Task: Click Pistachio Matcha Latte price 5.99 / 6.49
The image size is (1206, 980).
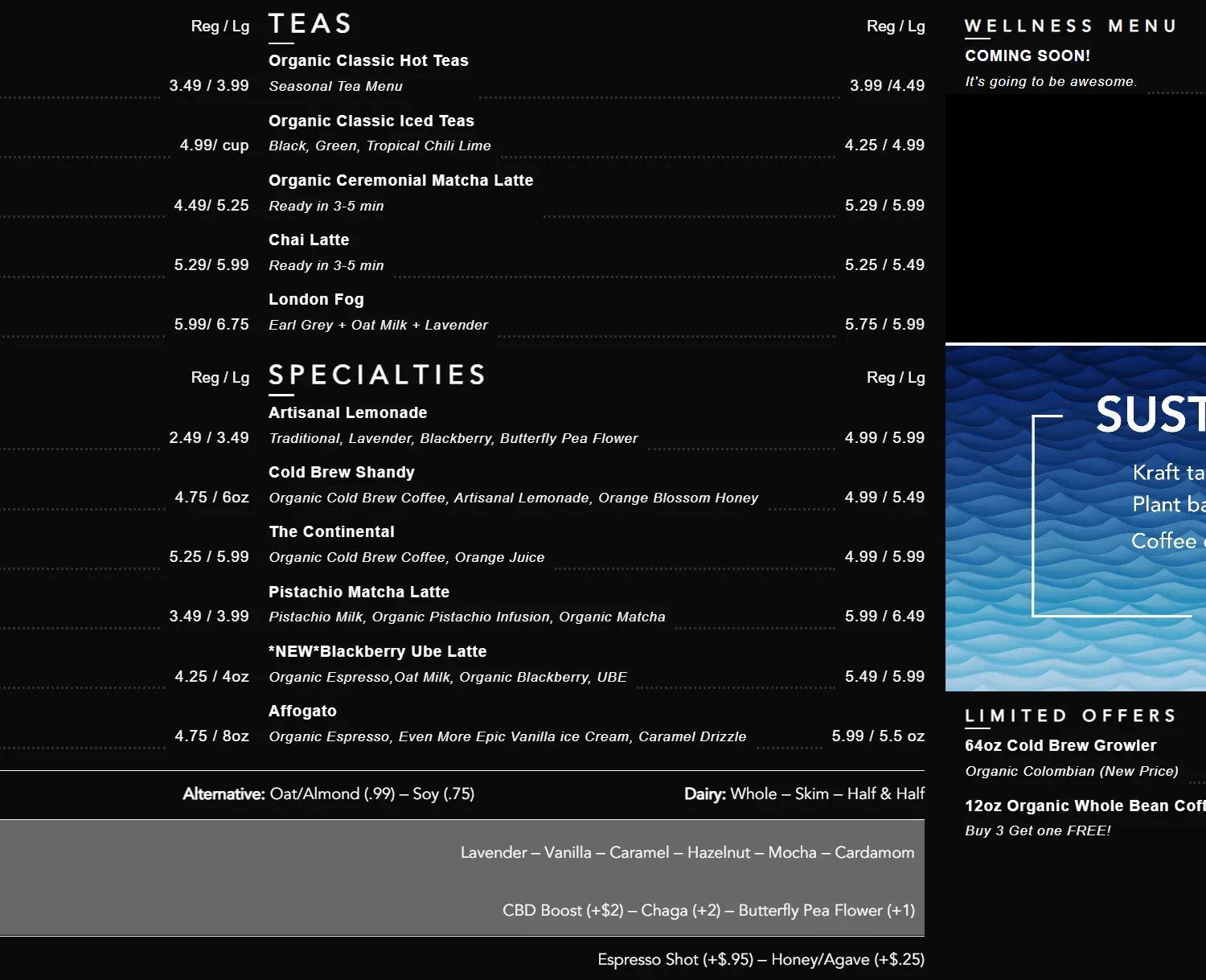Action: [x=884, y=616]
